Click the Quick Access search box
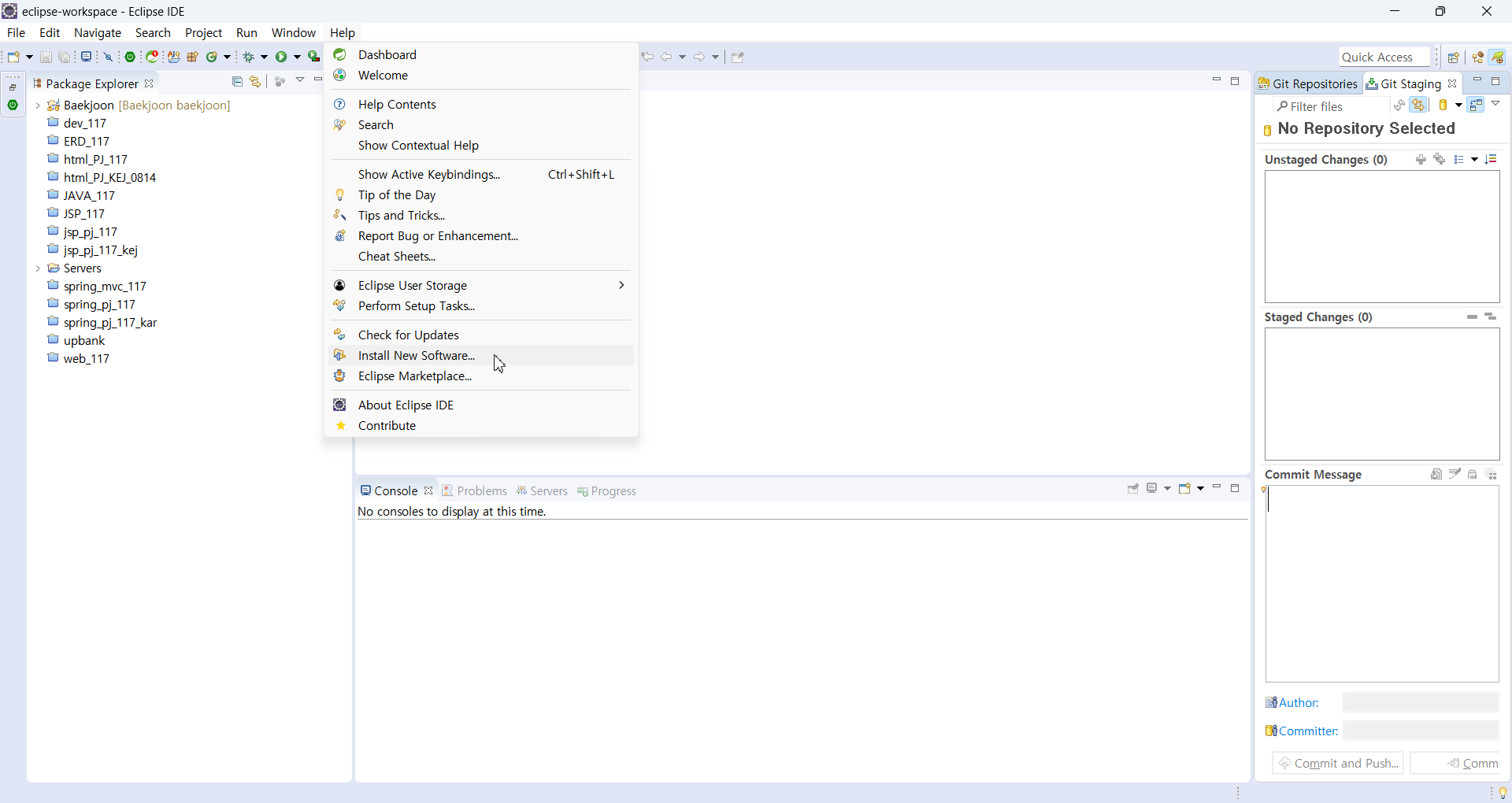 (1384, 57)
